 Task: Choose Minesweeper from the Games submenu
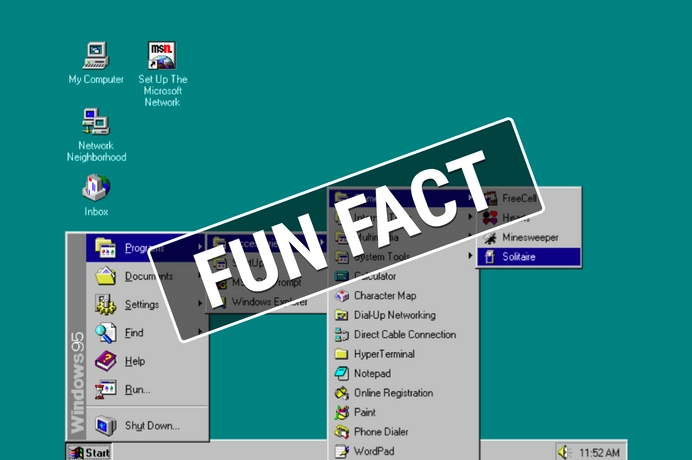[529, 238]
